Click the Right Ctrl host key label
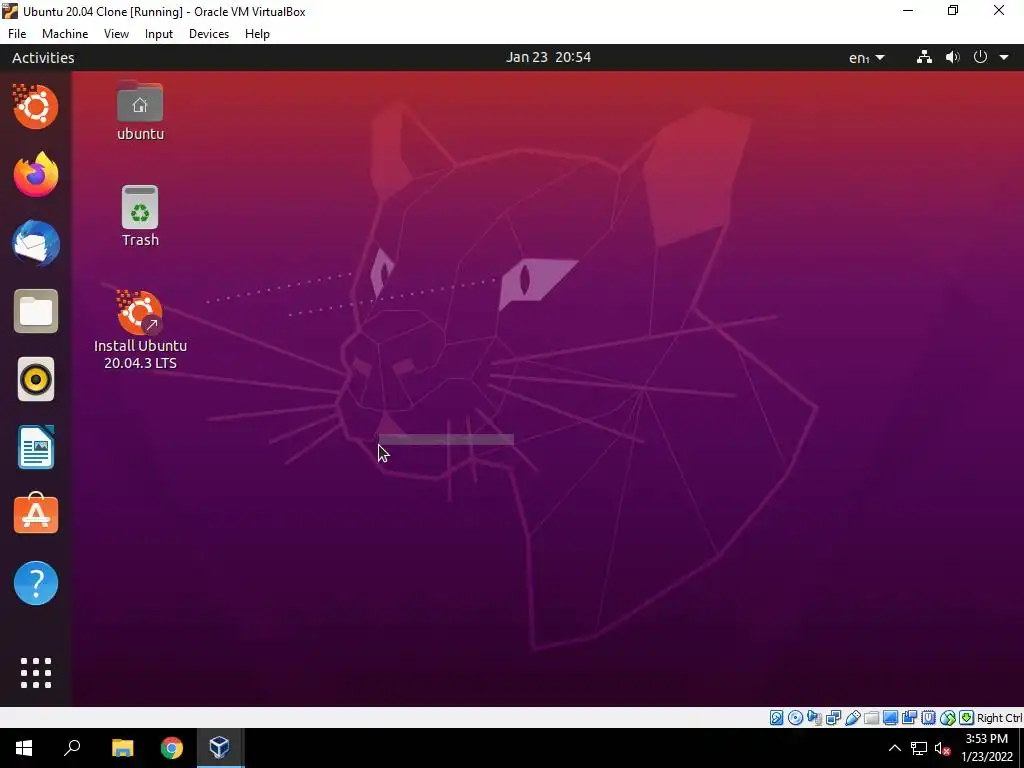1024x768 pixels. [x=999, y=718]
